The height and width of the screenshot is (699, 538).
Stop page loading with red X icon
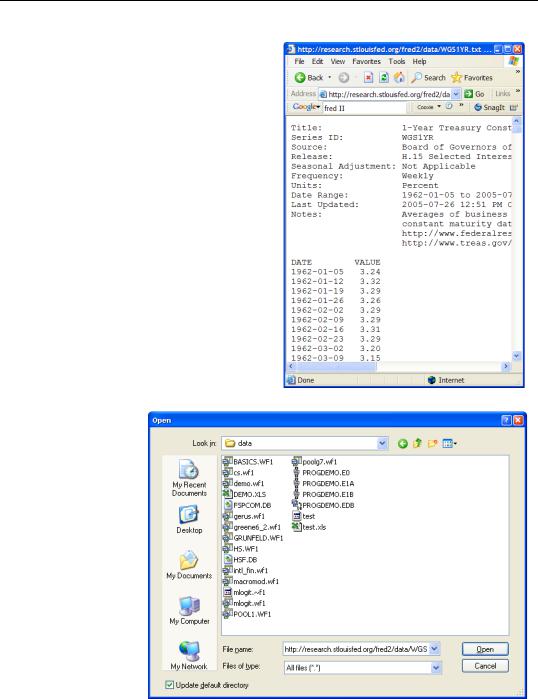pos(368,78)
